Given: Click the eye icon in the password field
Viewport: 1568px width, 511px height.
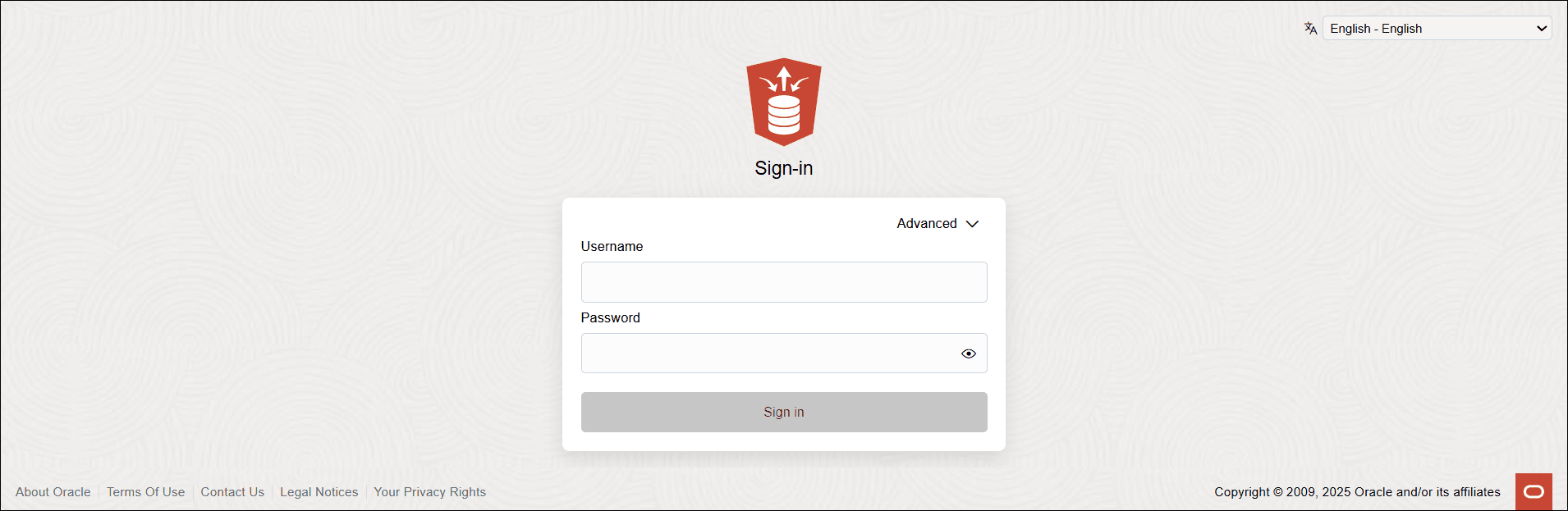Looking at the screenshot, I should [968, 353].
